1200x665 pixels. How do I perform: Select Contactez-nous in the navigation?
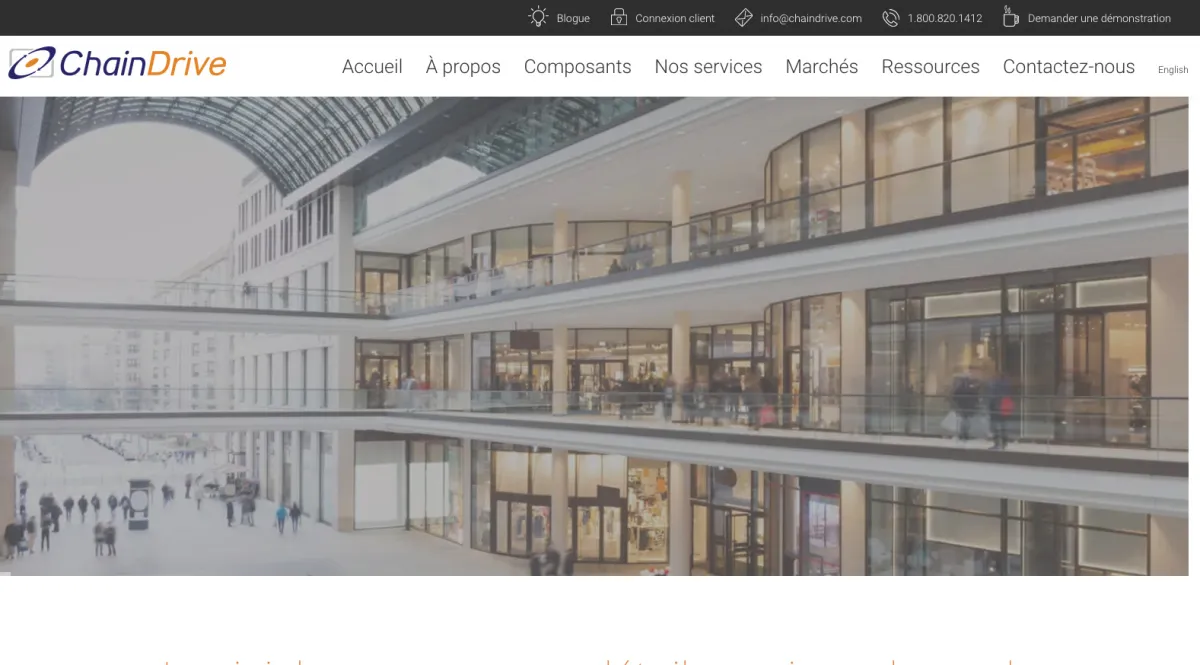click(x=1069, y=66)
